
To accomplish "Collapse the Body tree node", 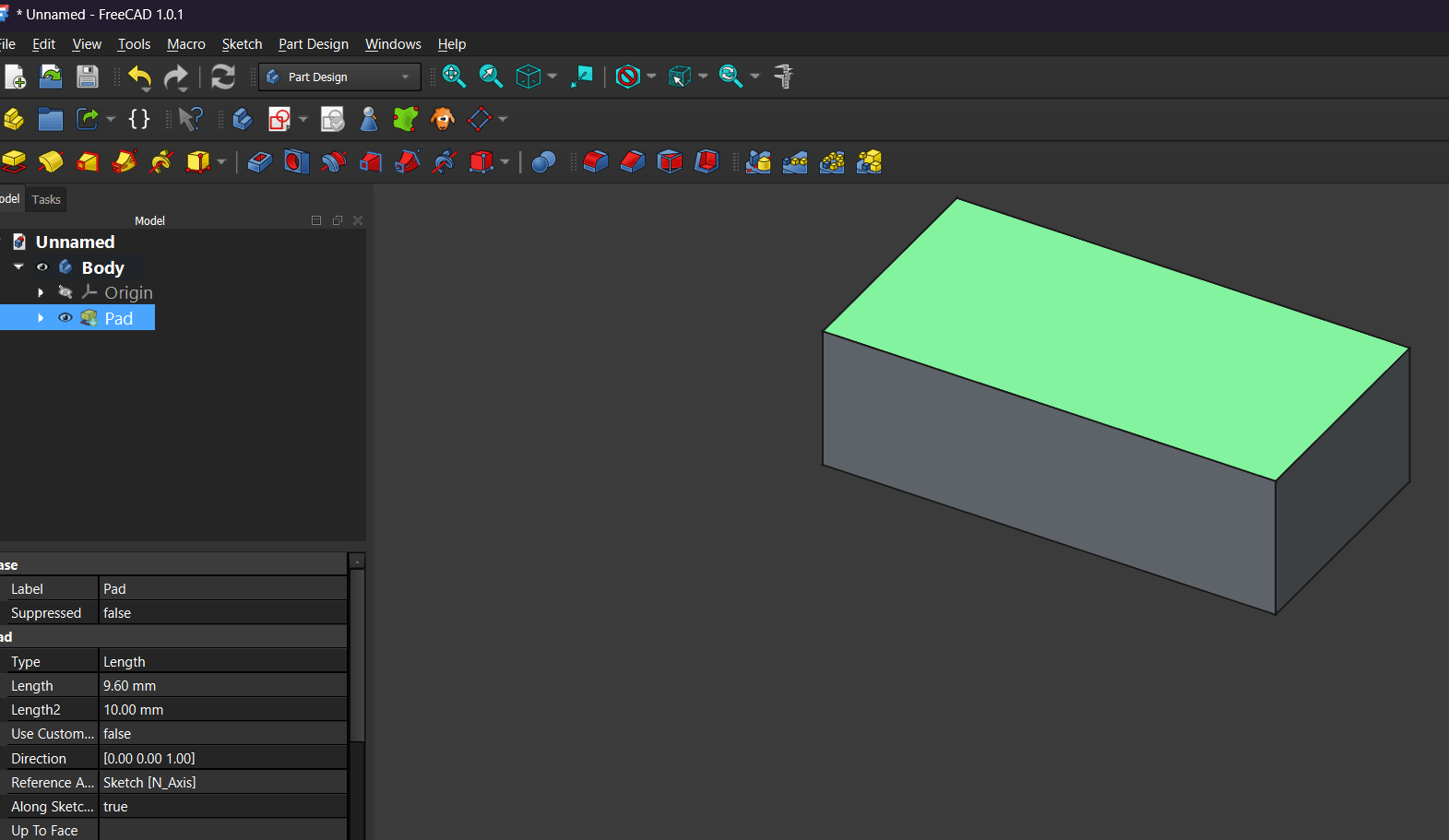I will [18, 266].
